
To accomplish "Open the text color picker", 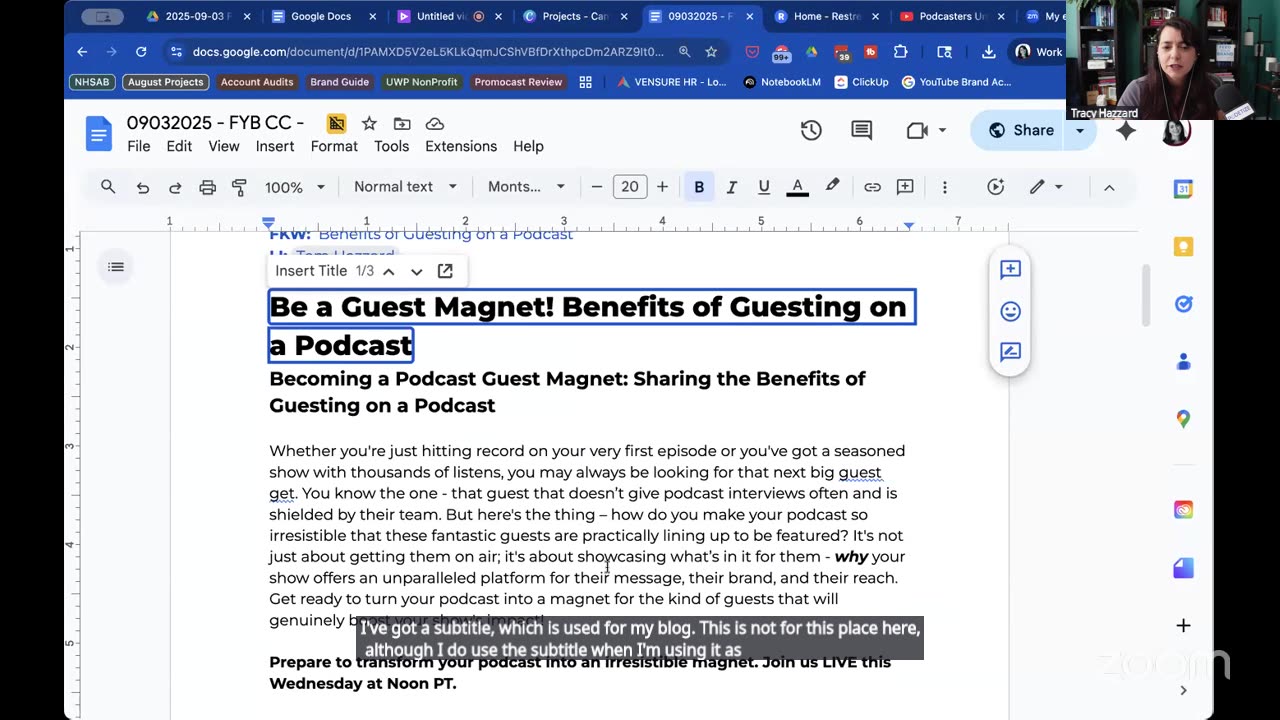I will [797, 187].
